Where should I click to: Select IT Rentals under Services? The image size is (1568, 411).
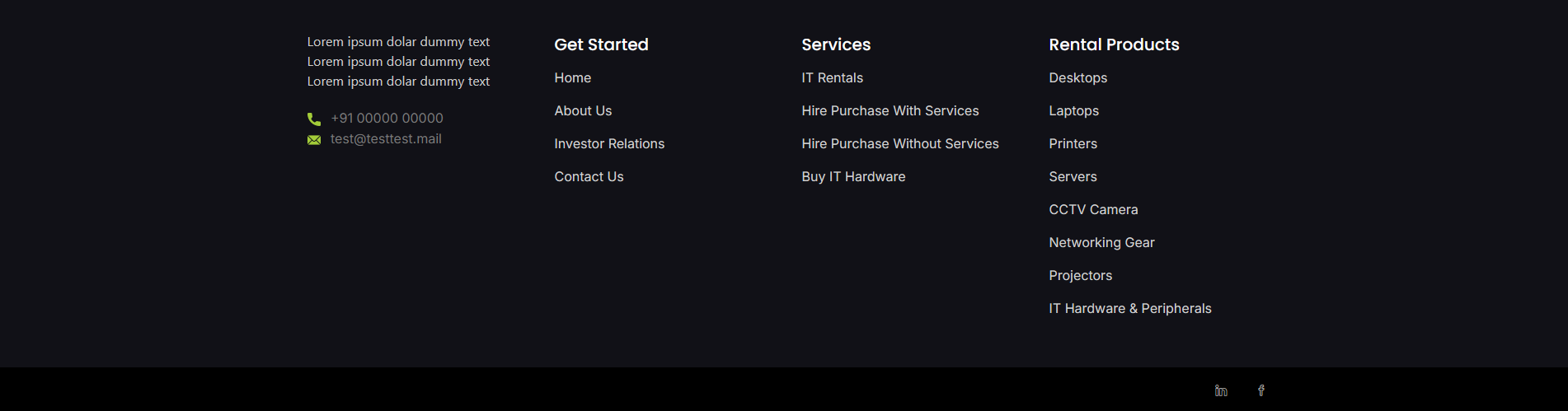832,78
